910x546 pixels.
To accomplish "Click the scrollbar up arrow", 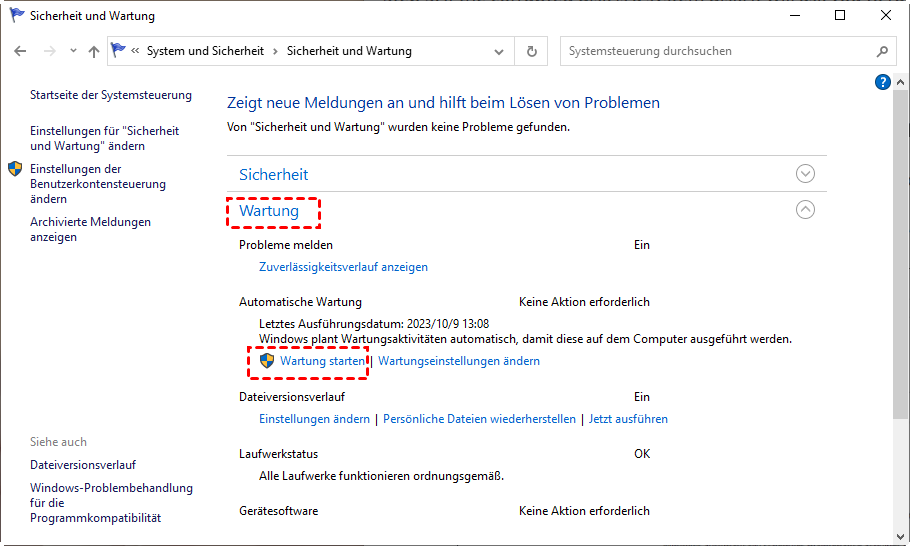I will click(x=900, y=82).
